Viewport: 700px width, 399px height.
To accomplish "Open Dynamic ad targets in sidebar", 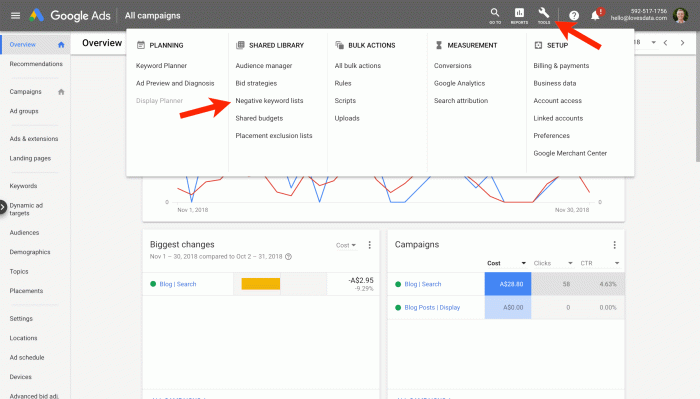I will (26, 209).
